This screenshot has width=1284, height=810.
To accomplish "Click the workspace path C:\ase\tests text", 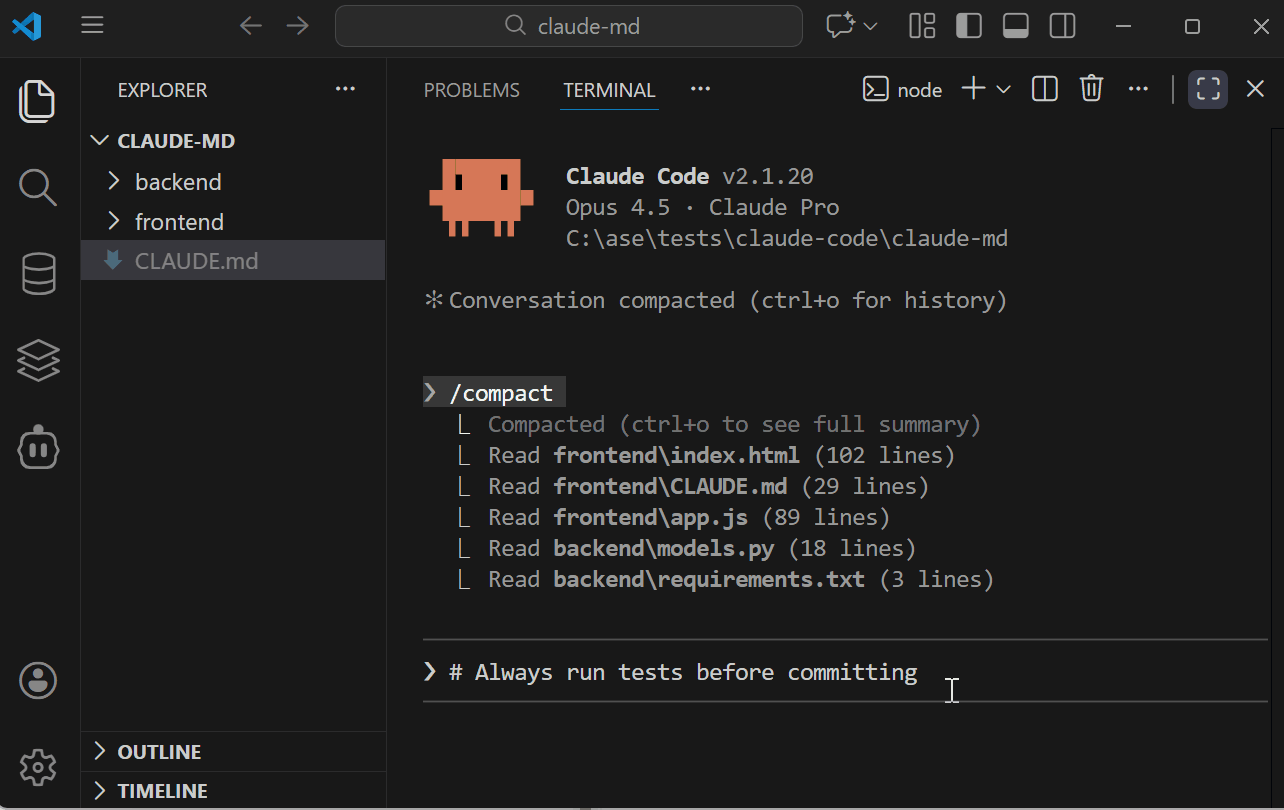I will pos(787,238).
